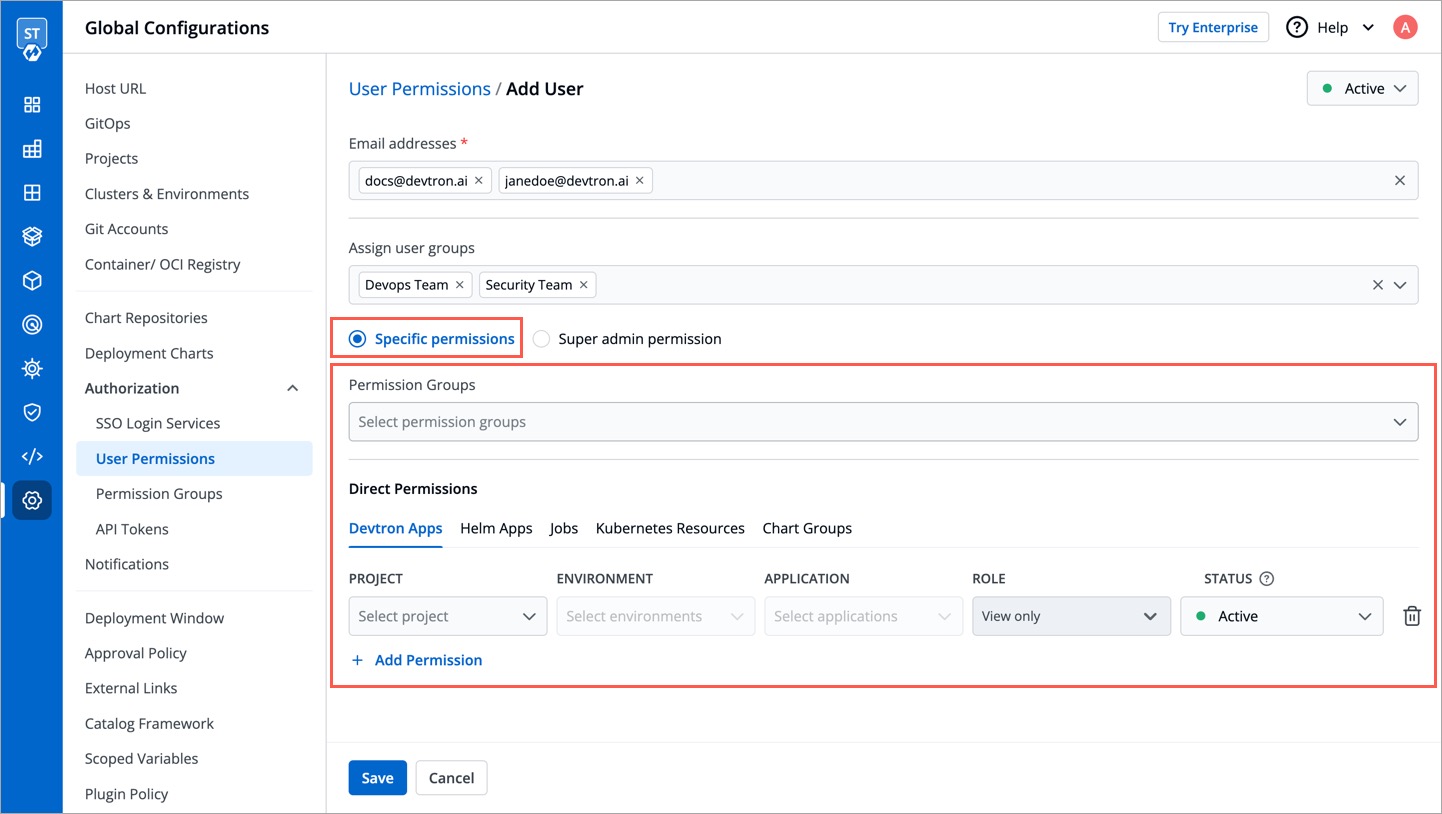Viewport: 1442px width, 814px height.
Task: Remove janedoe@devtron.ai email chip
Action: pyautogui.click(x=640, y=181)
